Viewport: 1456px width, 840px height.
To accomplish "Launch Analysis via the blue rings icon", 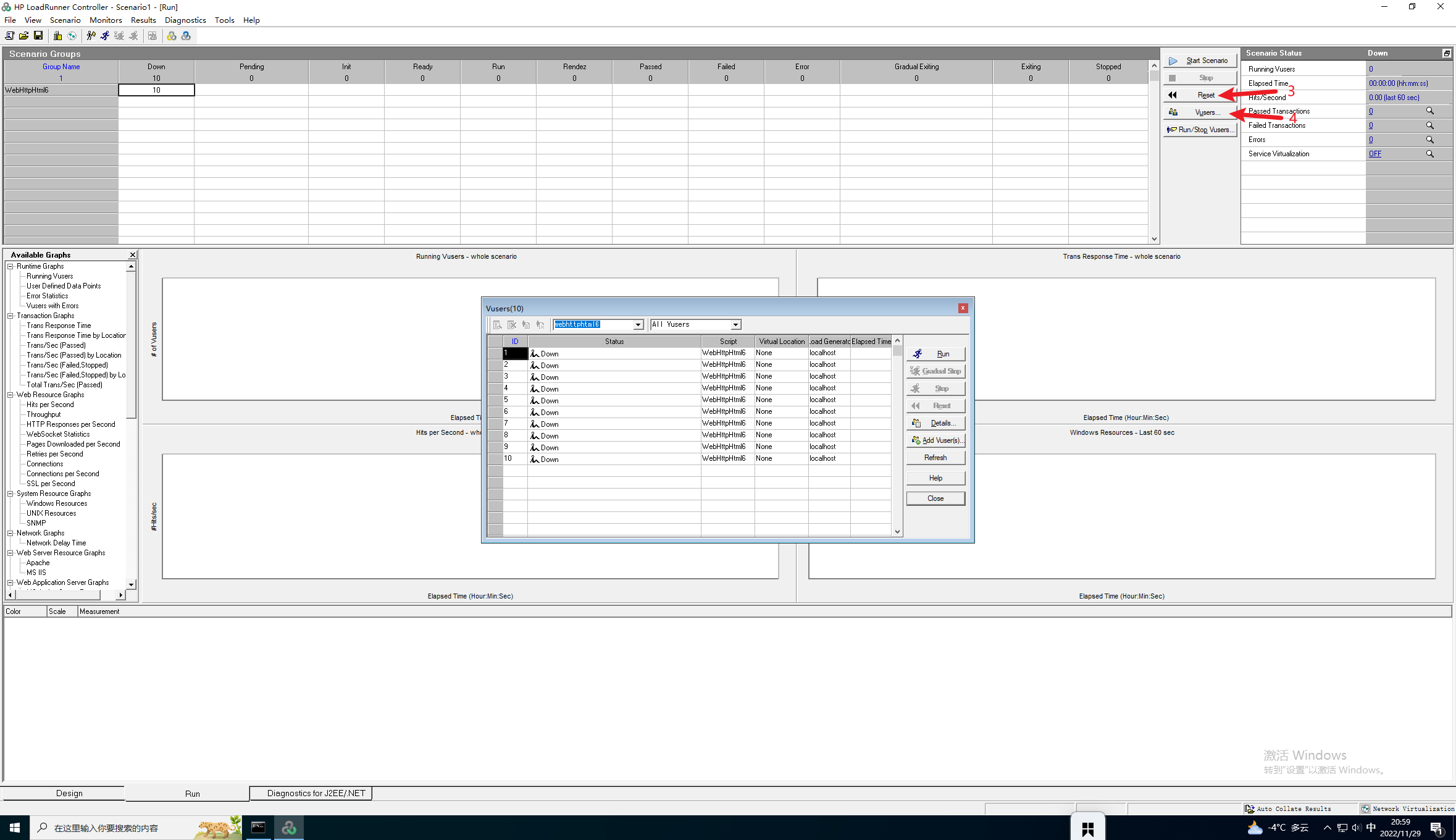I will coord(186,36).
